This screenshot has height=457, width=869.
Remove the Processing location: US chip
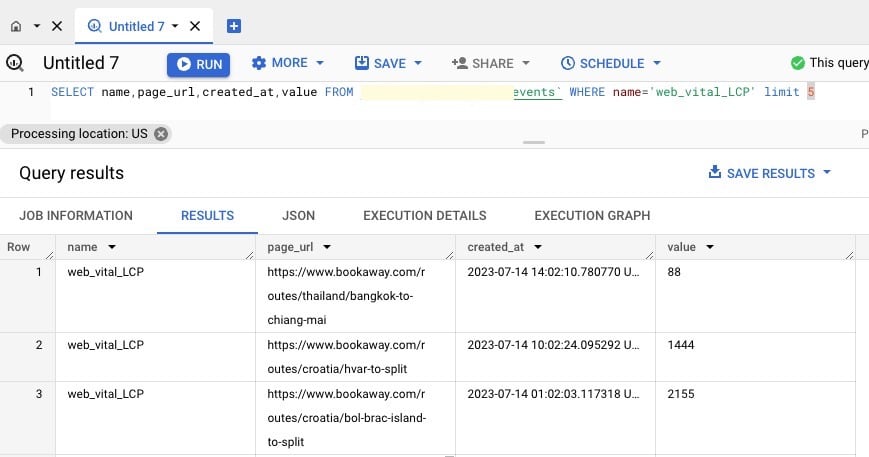click(161, 134)
